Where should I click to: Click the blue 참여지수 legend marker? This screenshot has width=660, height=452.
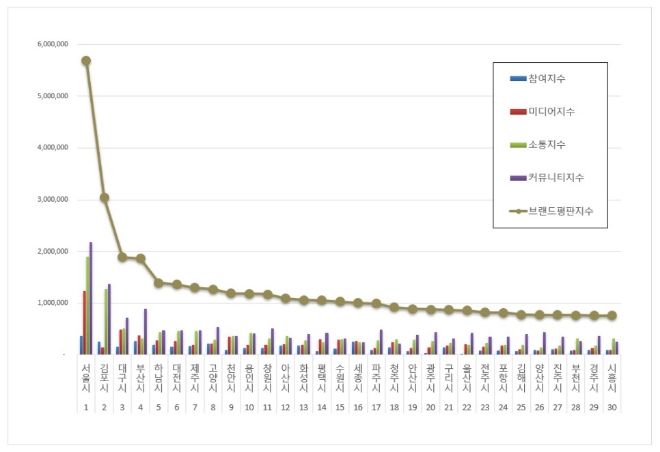(x=517, y=78)
